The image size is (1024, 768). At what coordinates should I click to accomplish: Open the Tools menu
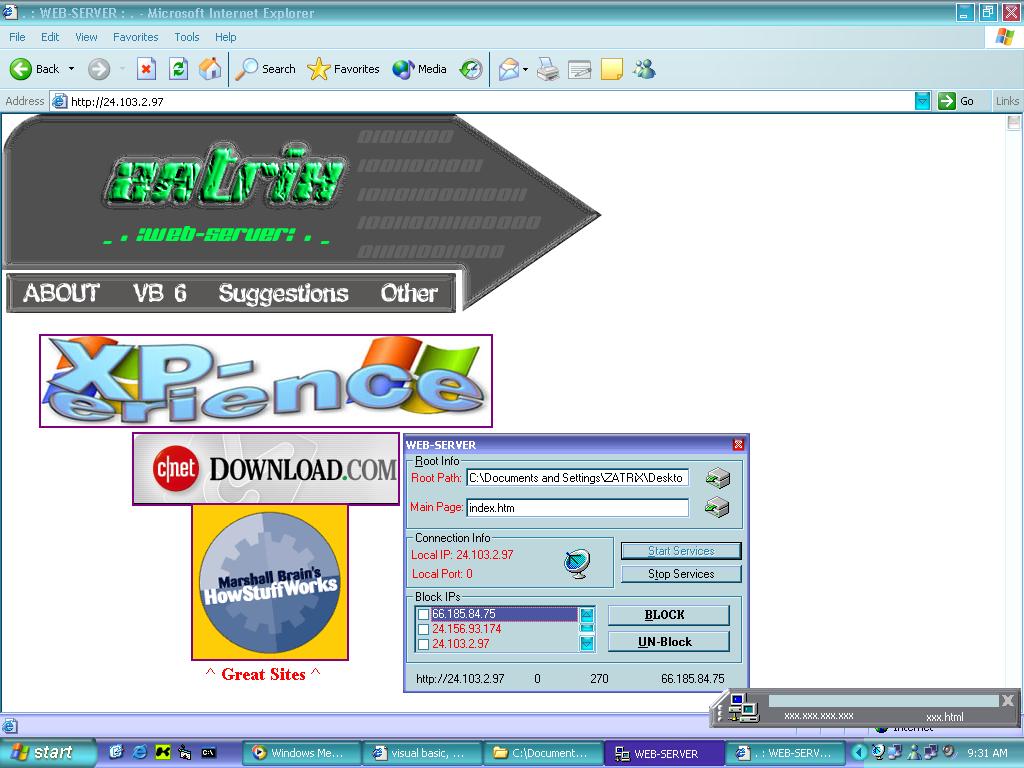[187, 37]
